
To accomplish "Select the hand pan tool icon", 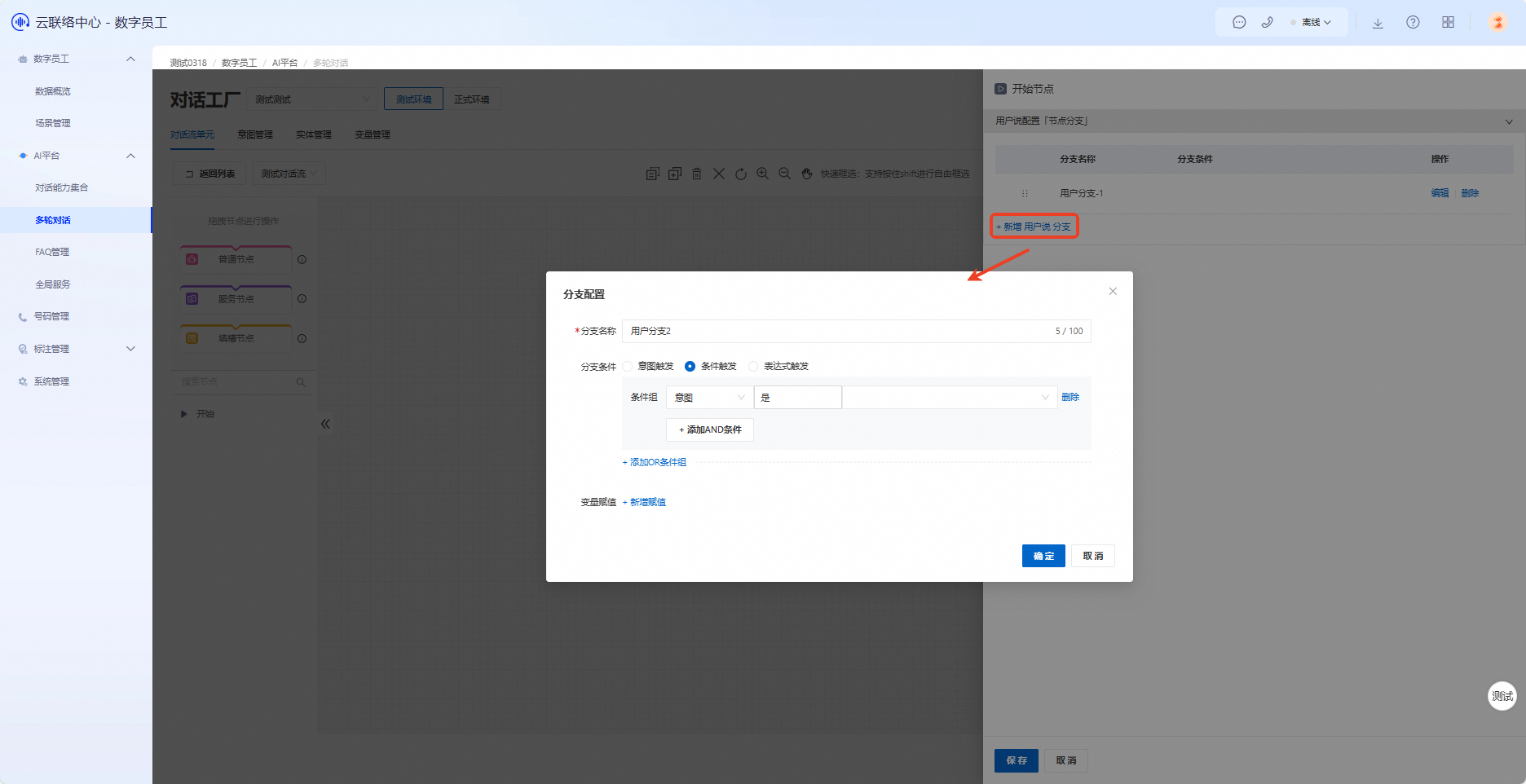I will click(806, 174).
